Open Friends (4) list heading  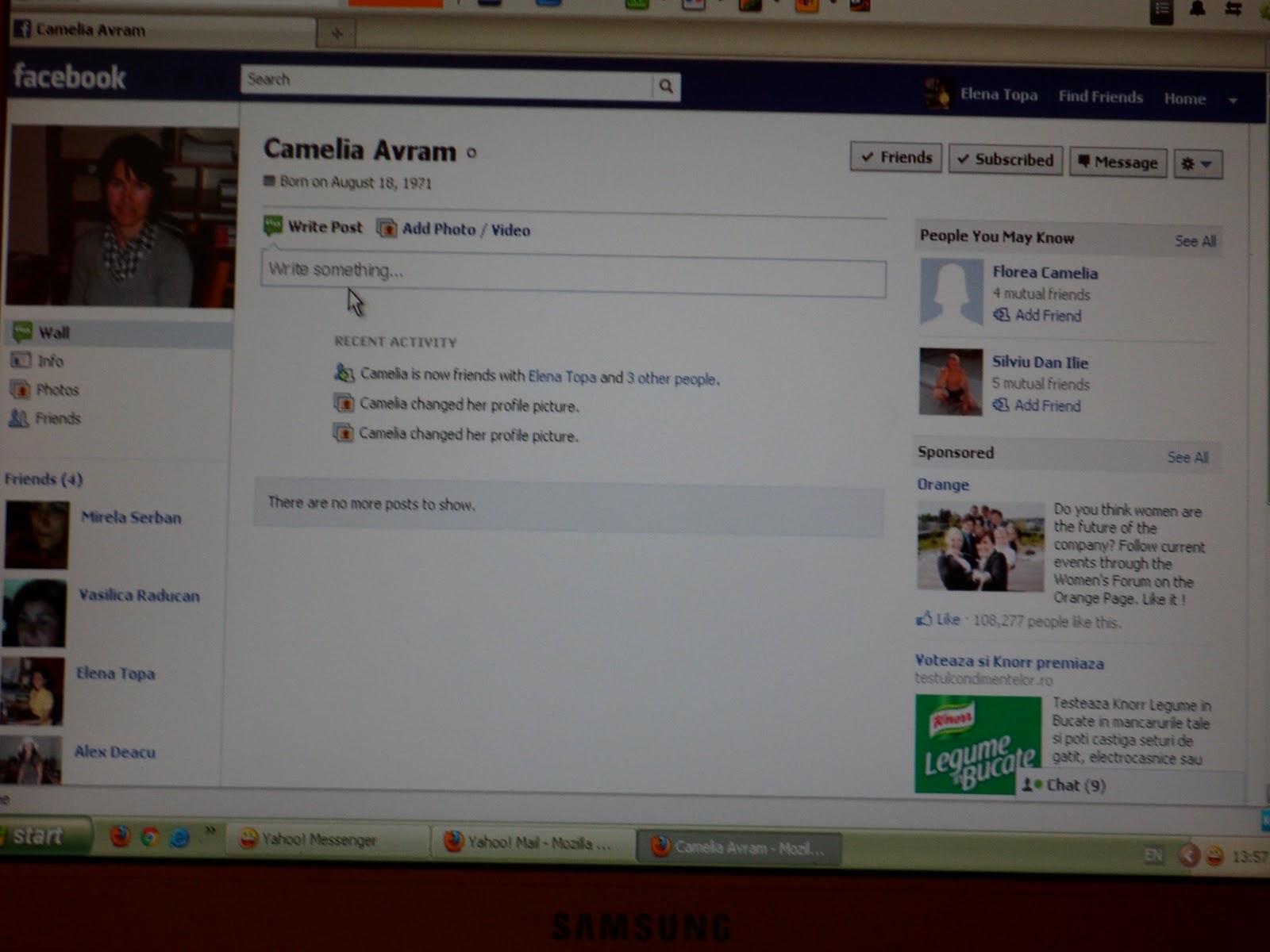point(44,479)
